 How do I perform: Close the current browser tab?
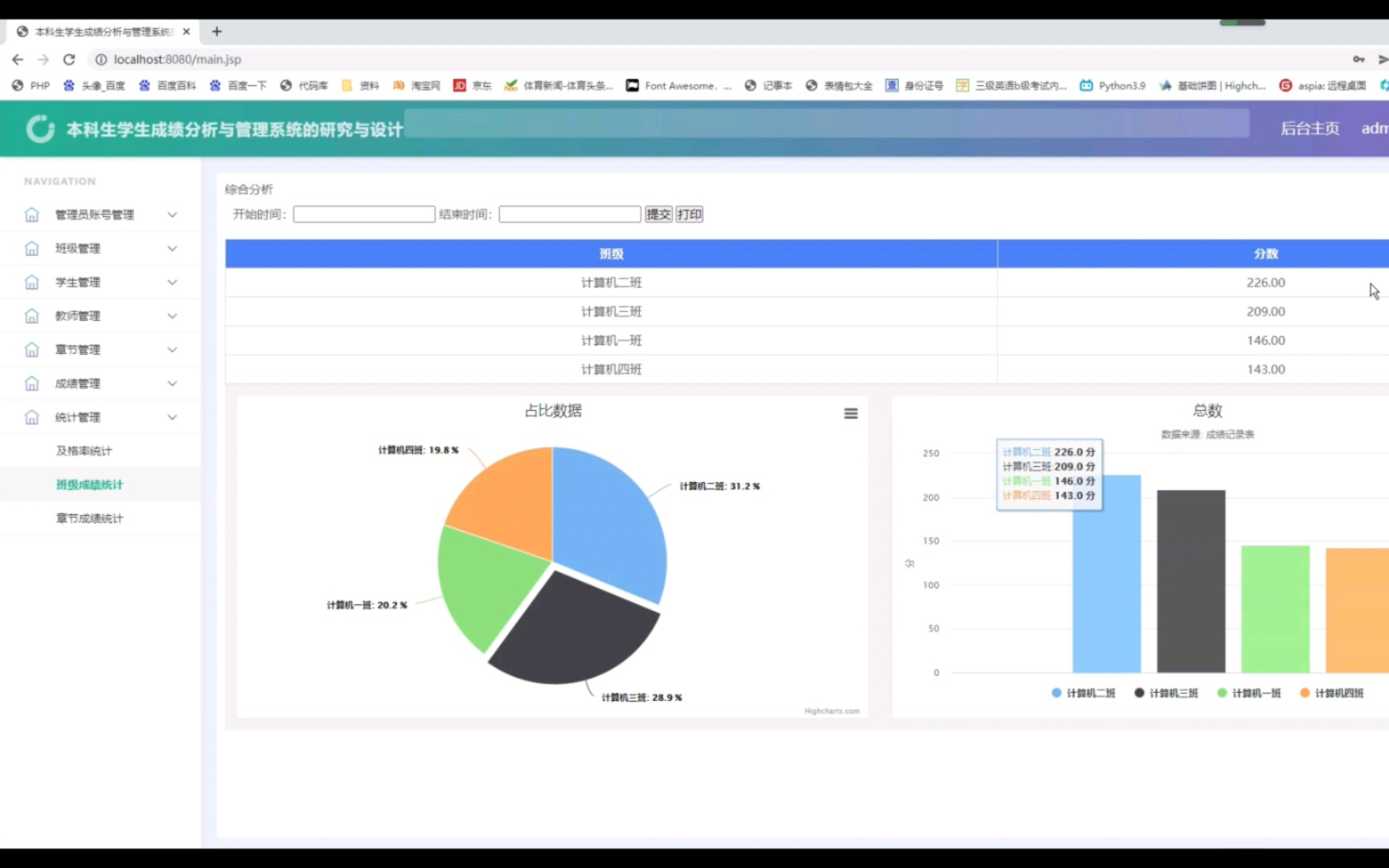tap(186, 31)
